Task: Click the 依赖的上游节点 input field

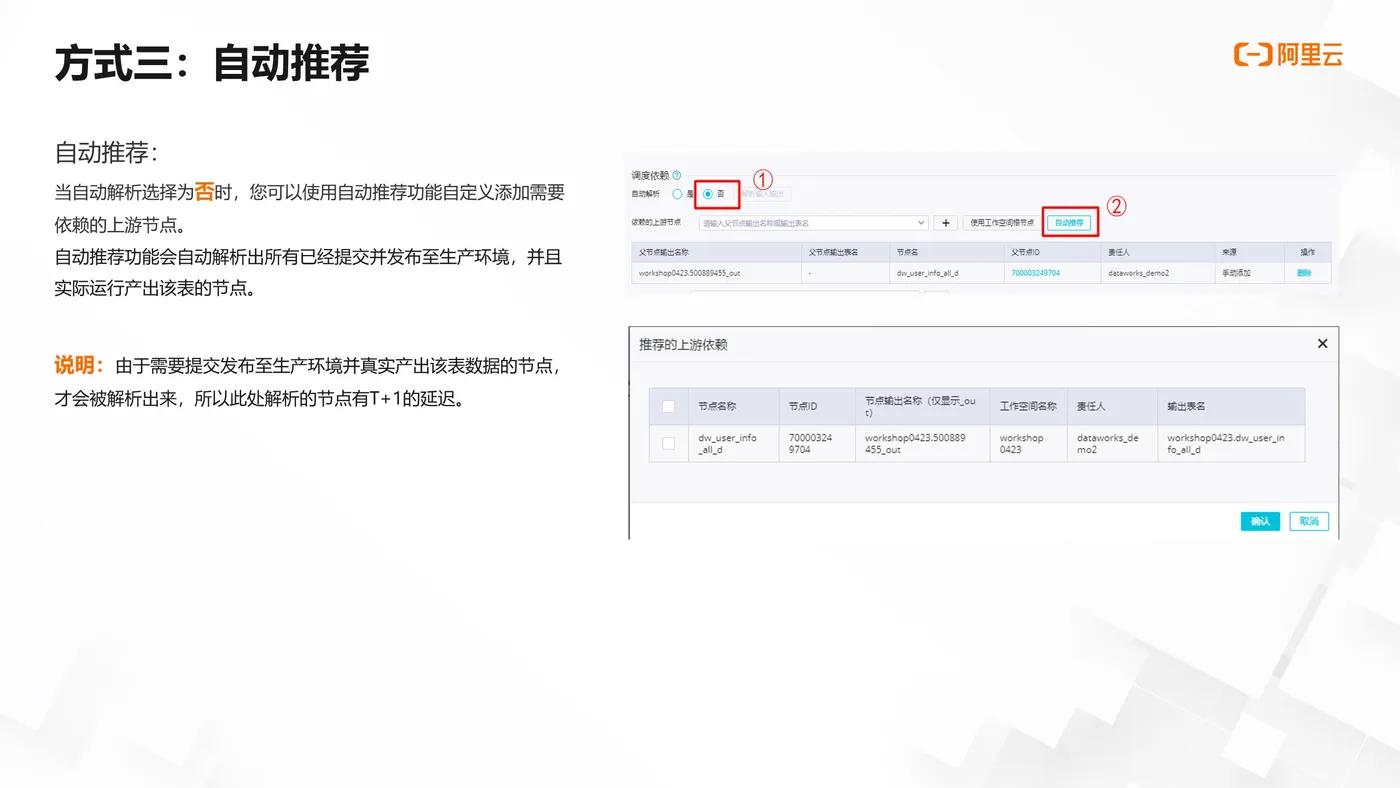Action: point(814,223)
